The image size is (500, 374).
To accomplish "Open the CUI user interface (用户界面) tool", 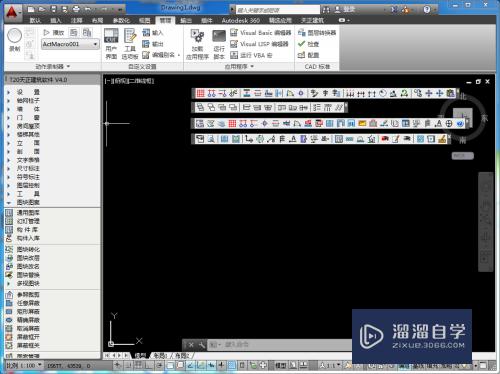I will coord(111,44).
